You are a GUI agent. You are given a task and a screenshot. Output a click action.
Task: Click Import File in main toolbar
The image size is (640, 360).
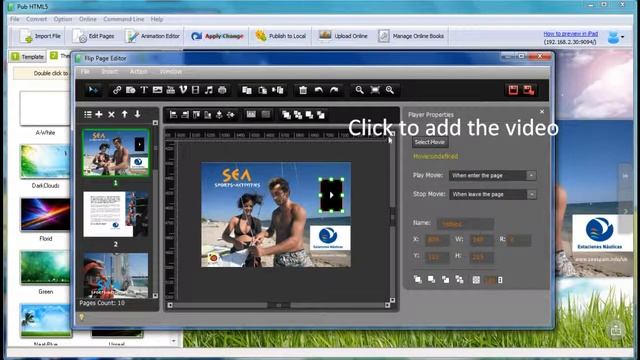40,36
